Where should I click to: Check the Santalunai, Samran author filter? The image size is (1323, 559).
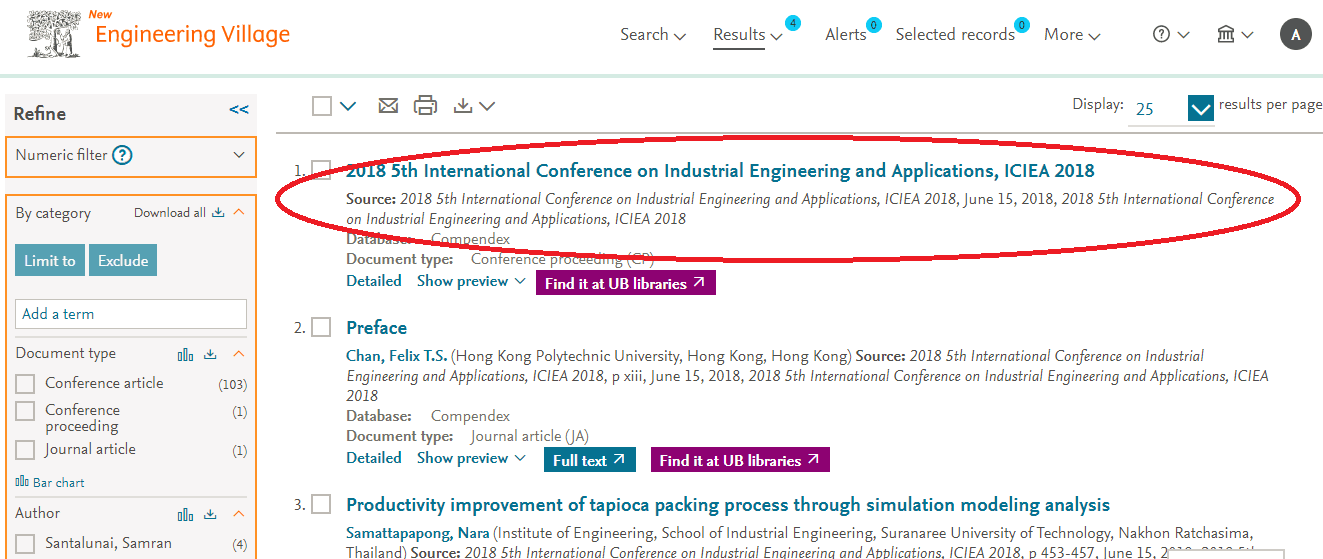pos(25,544)
